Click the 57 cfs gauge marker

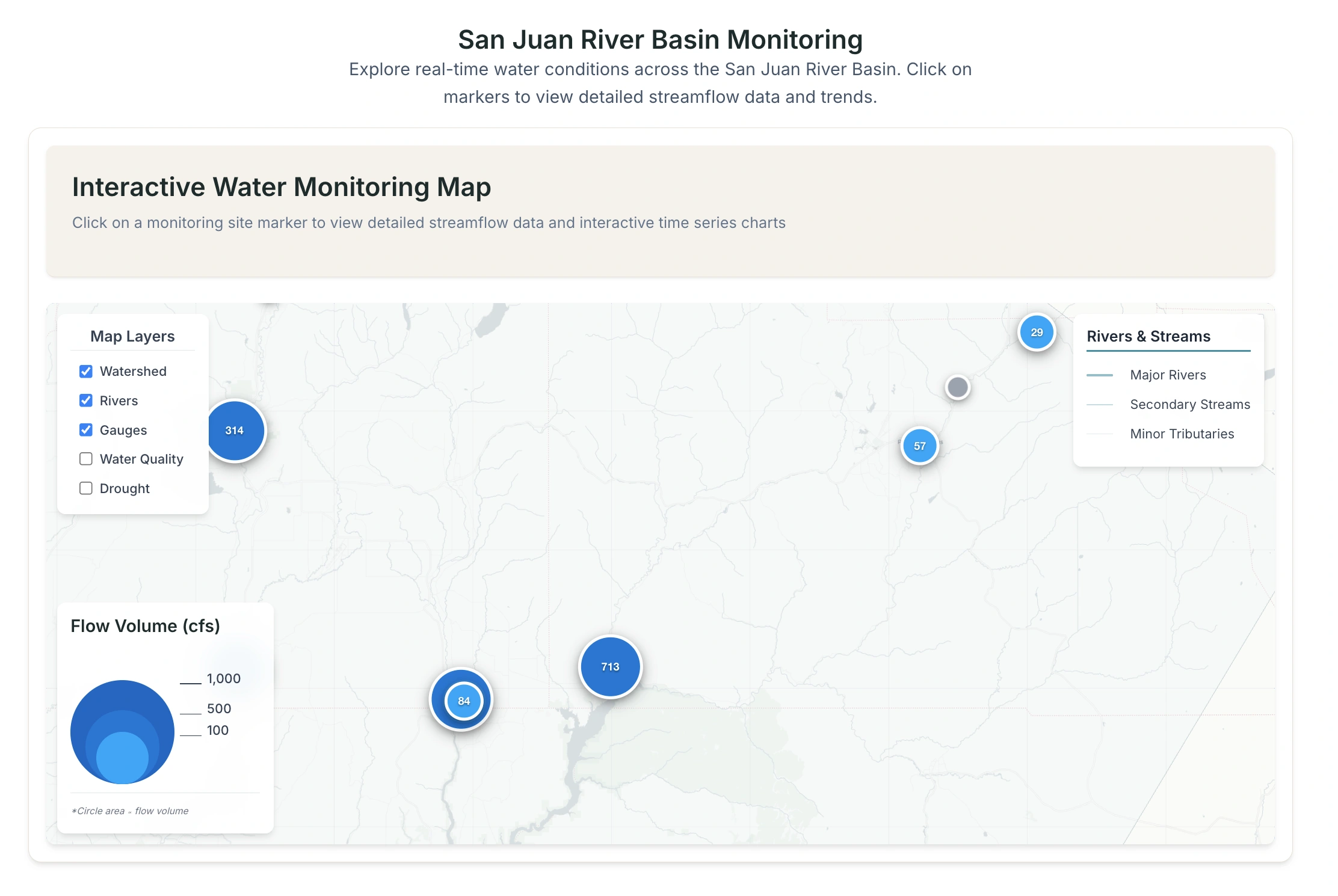[919, 446]
